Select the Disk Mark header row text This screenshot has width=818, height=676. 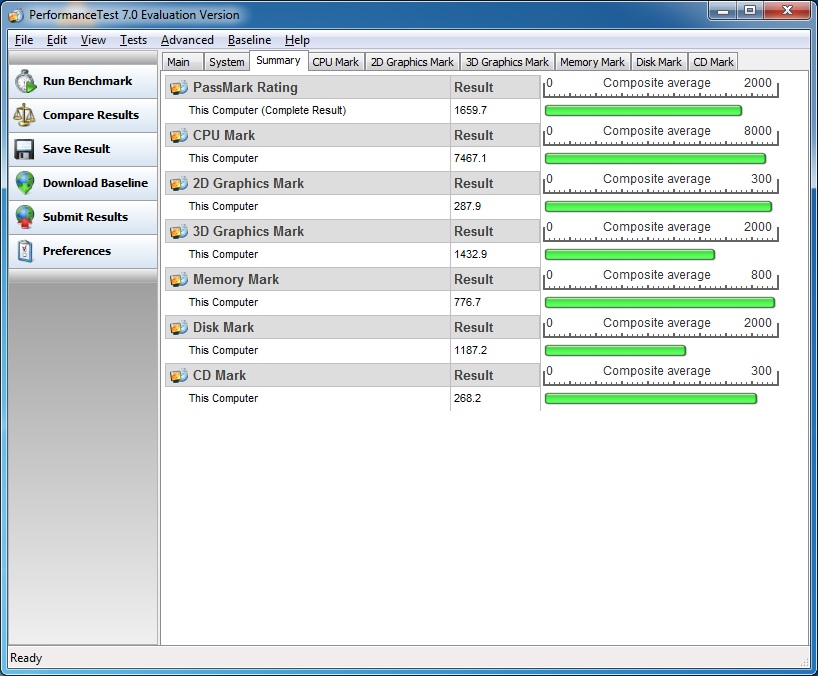223,328
